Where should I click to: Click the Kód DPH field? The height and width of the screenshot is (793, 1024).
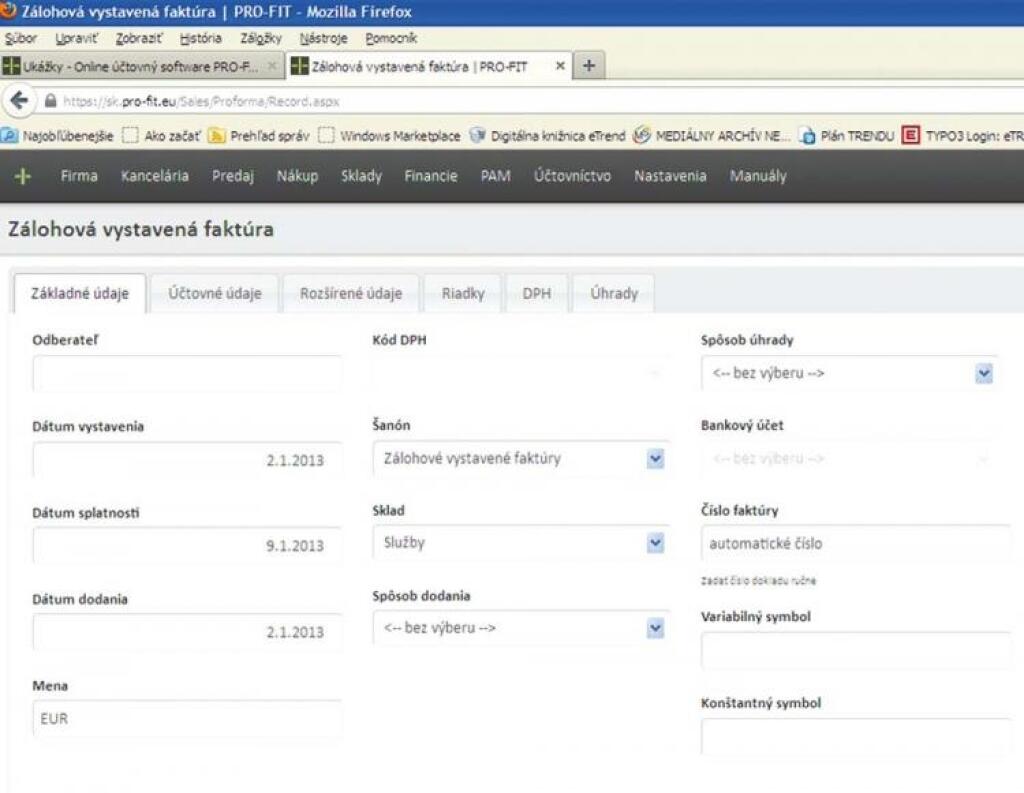(x=521, y=373)
